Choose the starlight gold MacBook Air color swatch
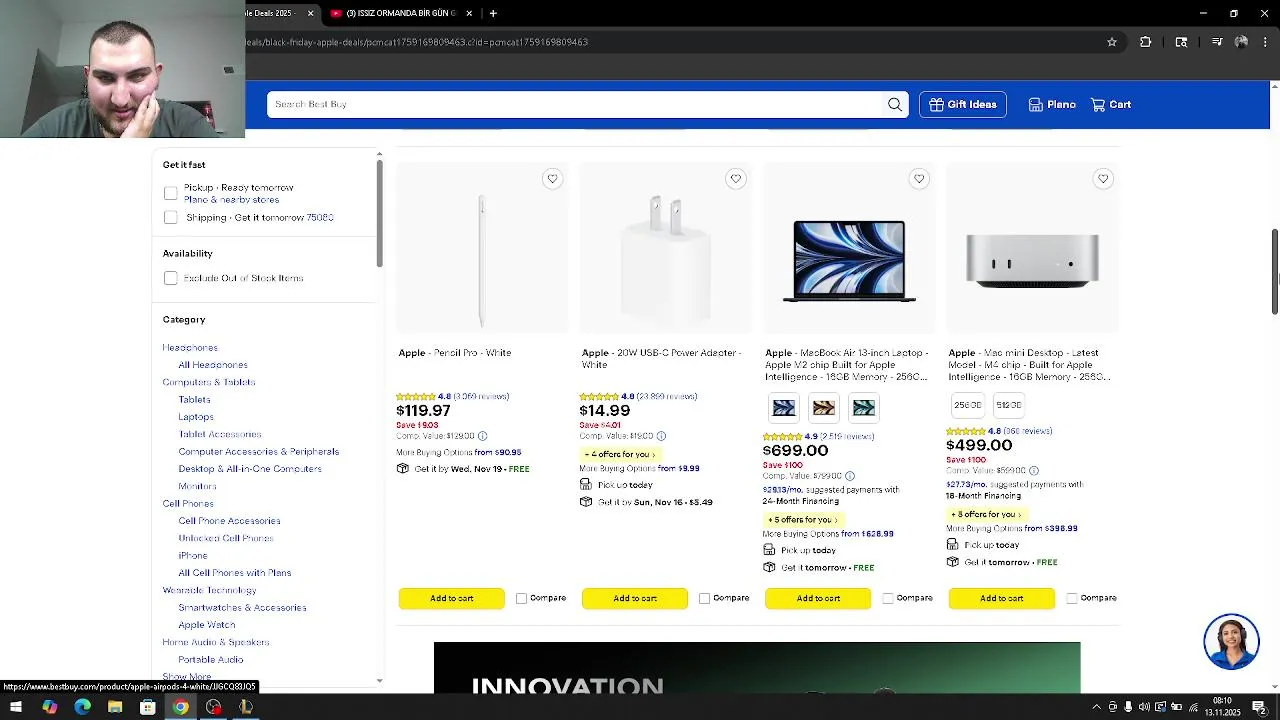Screen dimensions: 1280x720 824,408
